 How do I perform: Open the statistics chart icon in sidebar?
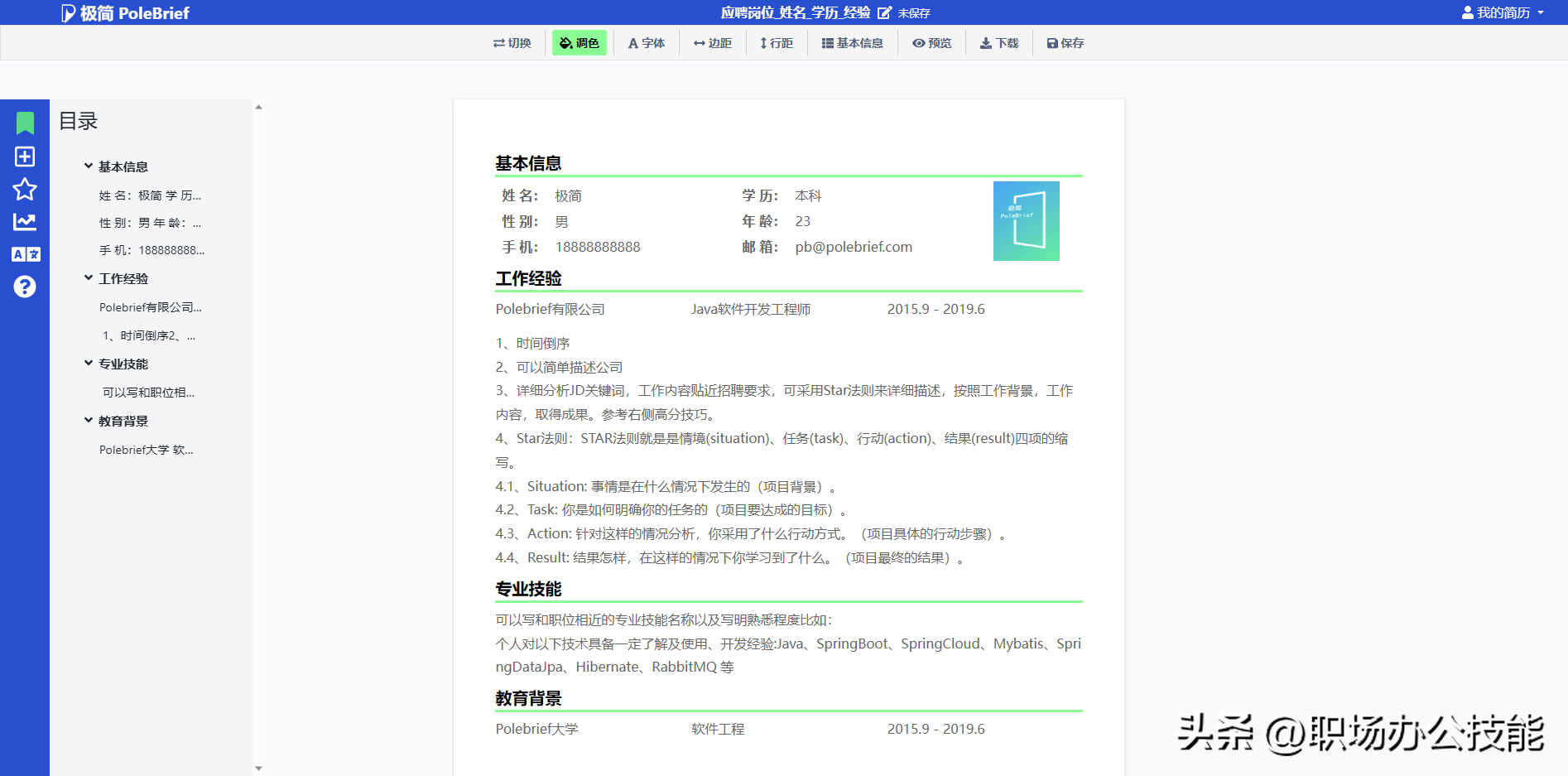point(26,221)
